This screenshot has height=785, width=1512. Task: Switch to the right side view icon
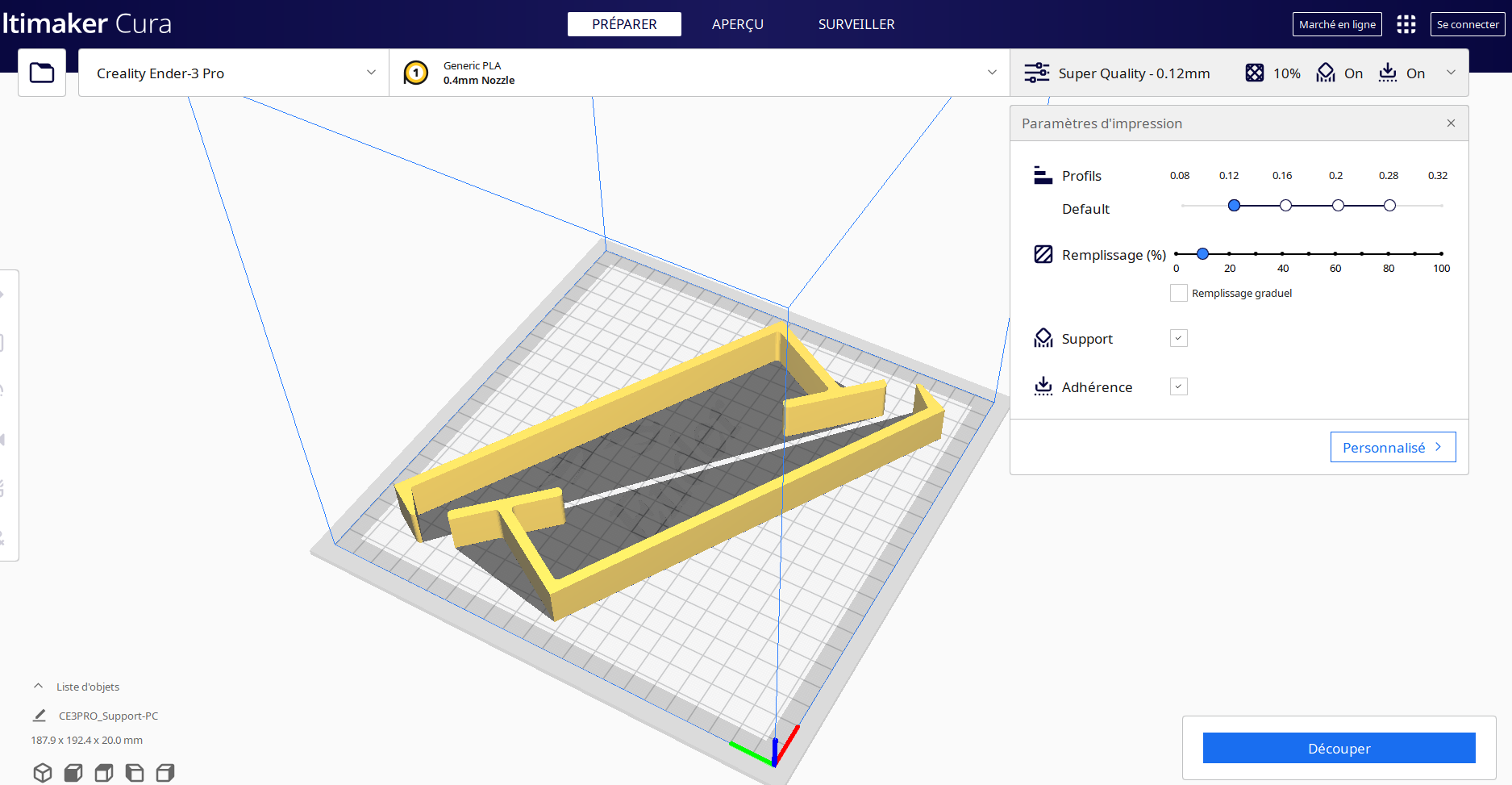[x=165, y=773]
